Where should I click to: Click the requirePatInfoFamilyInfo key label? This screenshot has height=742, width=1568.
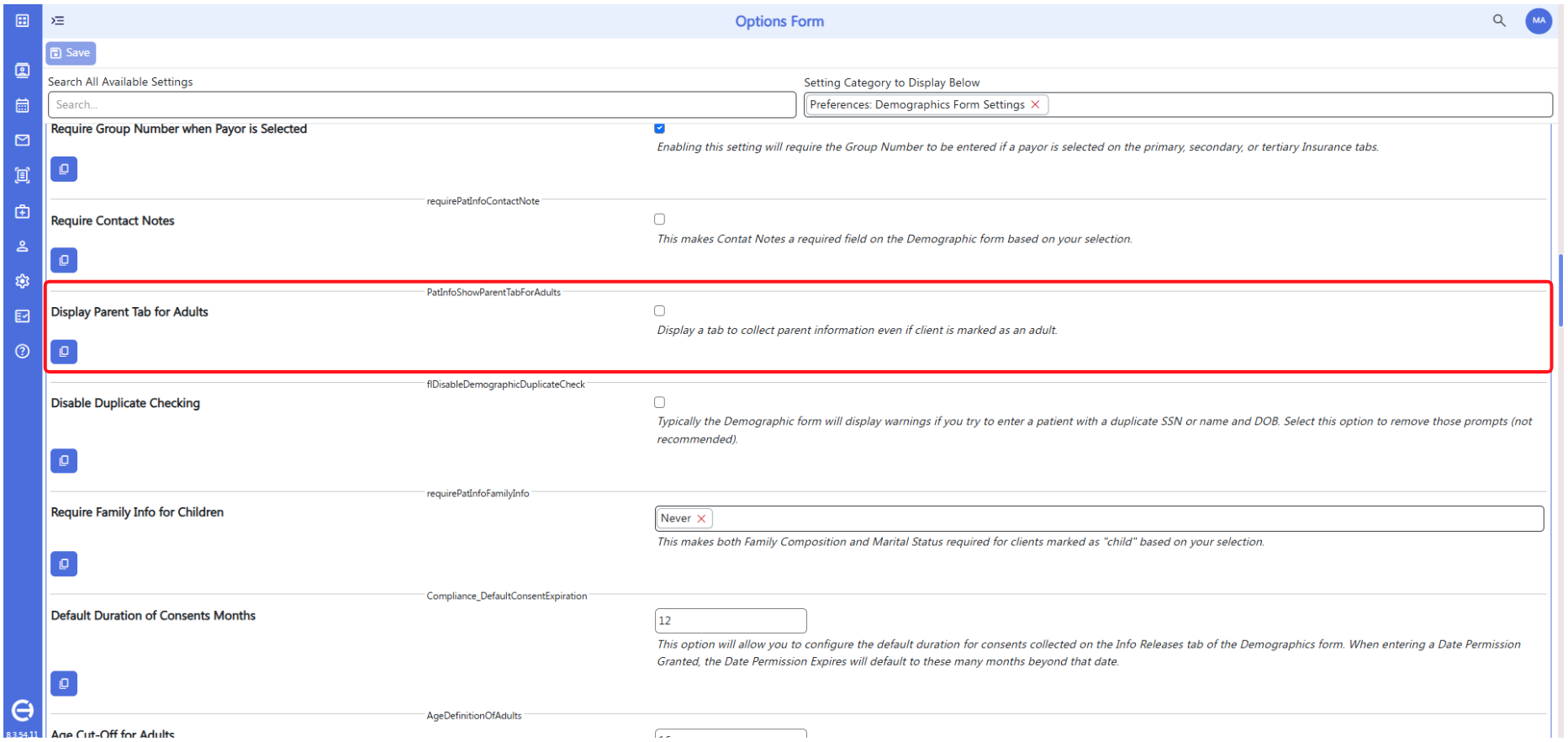coord(478,494)
